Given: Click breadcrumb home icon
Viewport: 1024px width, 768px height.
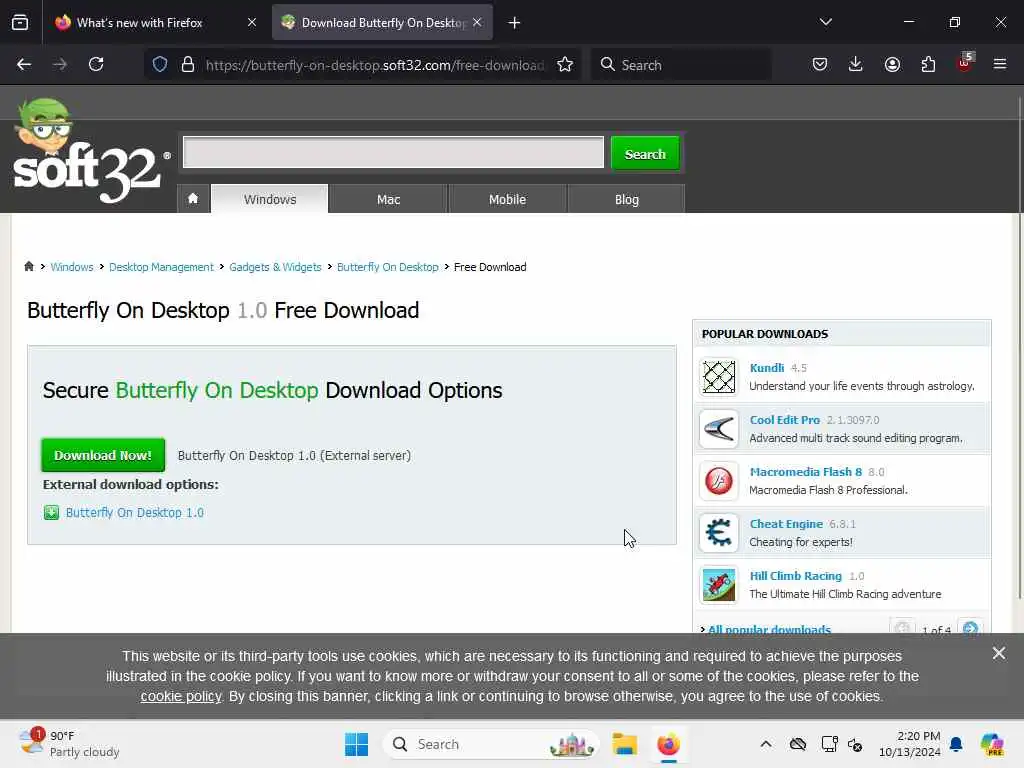Looking at the screenshot, I should 29,266.
